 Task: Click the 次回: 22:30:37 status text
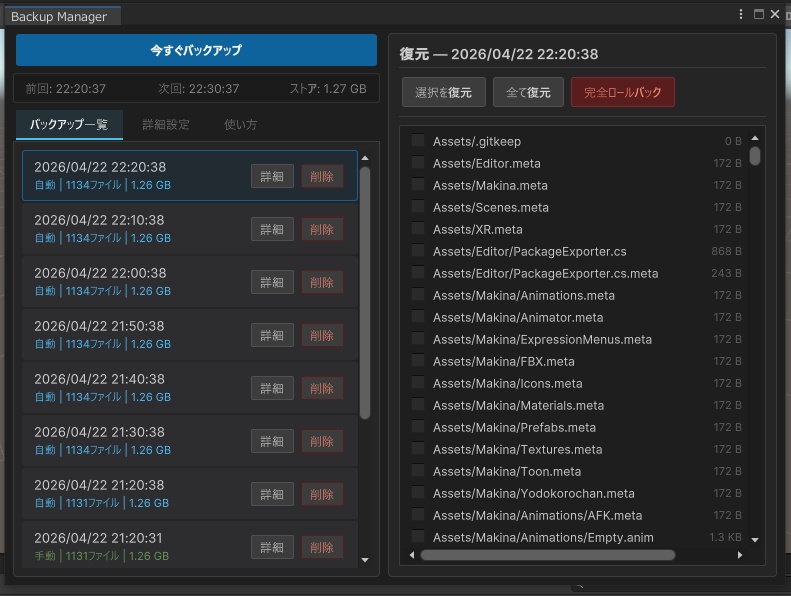pyautogui.click(x=199, y=89)
